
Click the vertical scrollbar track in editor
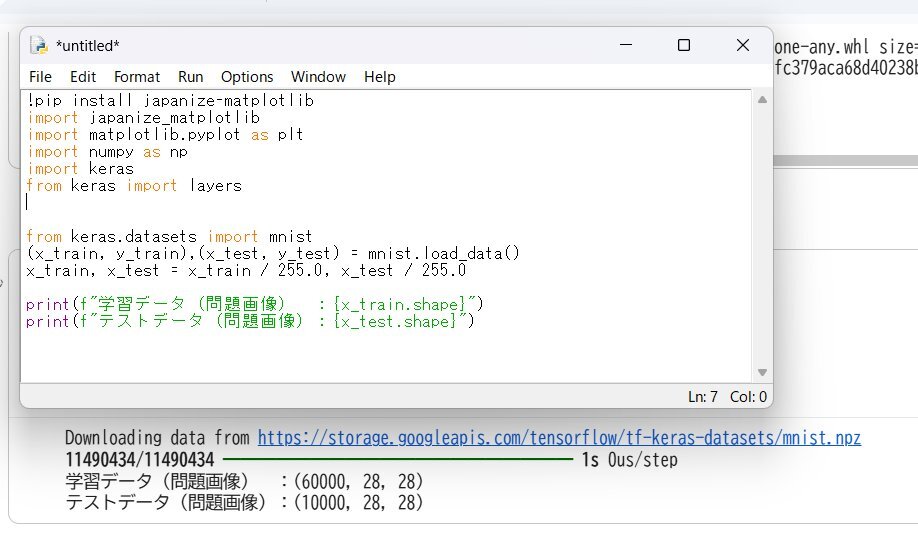tap(763, 240)
